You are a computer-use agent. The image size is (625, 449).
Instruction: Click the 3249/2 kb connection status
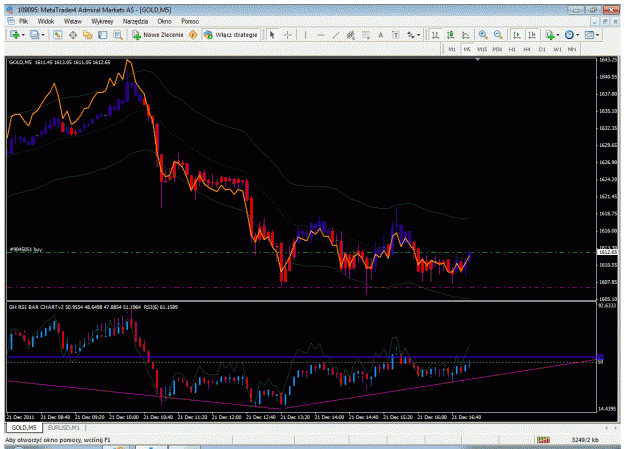[585, 440]
